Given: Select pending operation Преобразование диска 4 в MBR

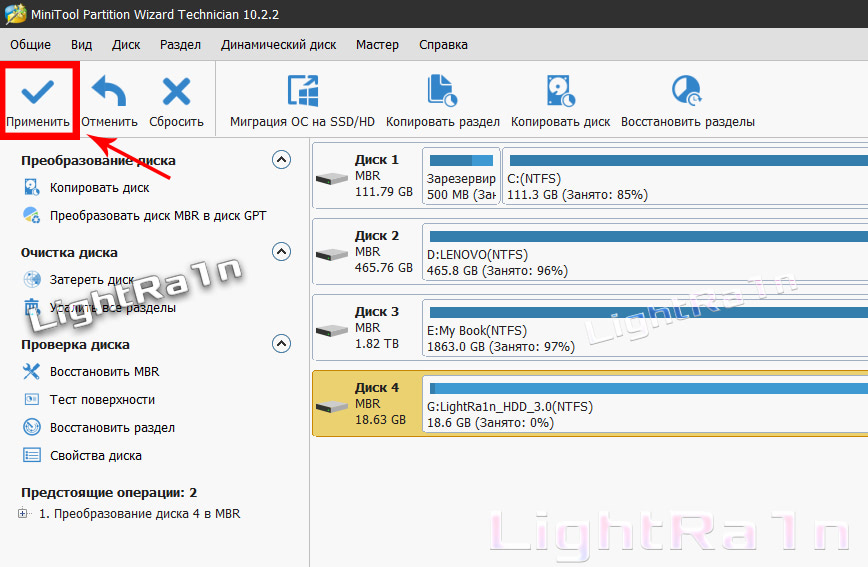Looking at the screenshot, I should (140, 514).
